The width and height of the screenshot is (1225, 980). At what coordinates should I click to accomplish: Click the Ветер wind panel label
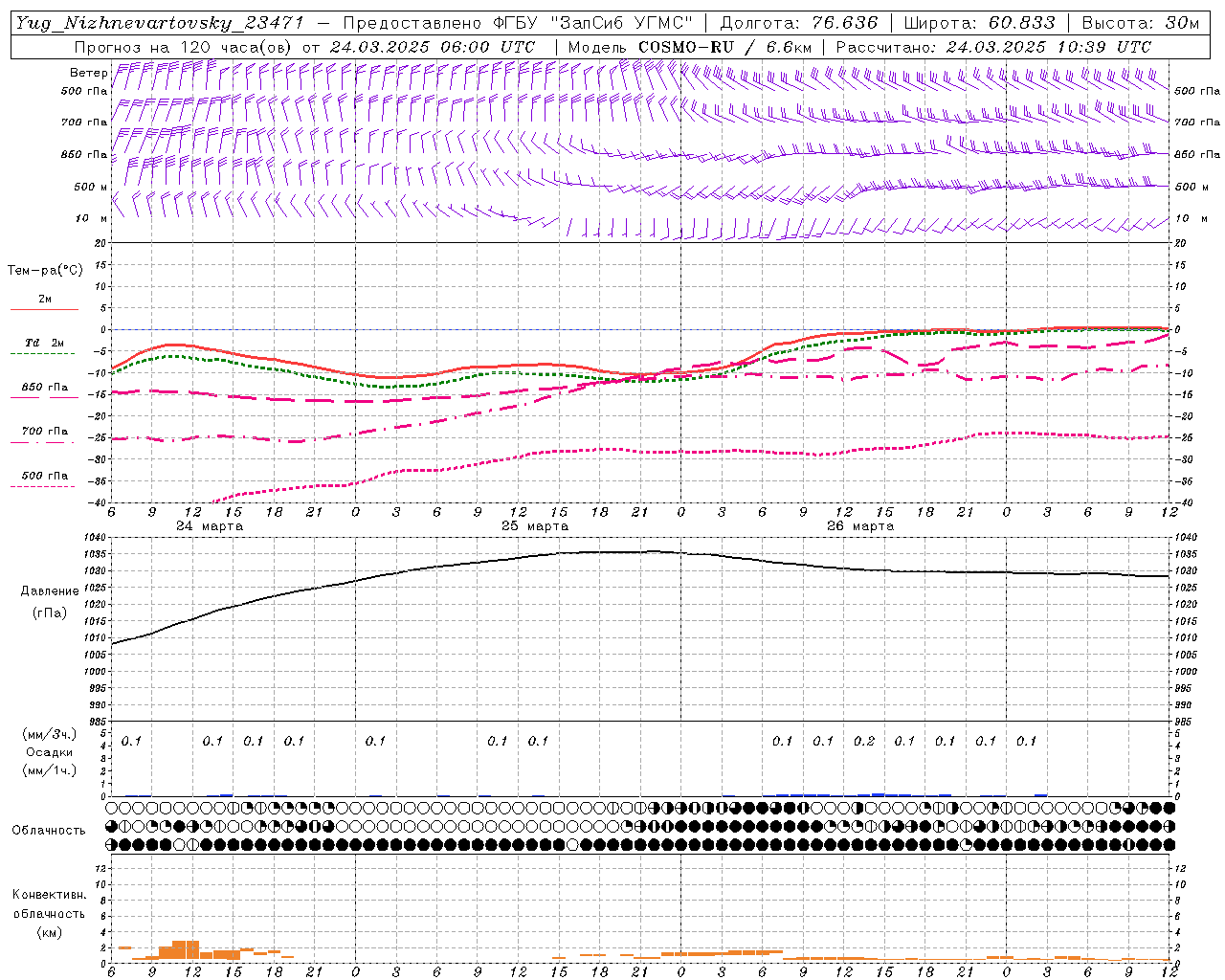pos(89,73)
